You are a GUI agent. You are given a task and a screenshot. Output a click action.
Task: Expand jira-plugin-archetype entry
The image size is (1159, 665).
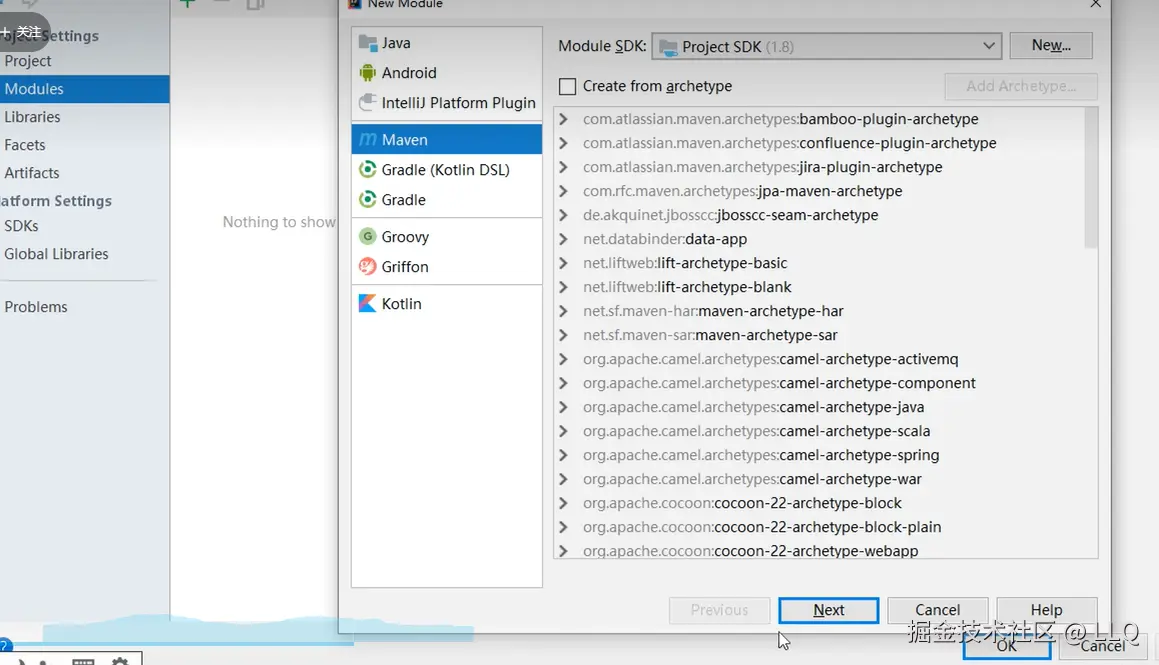click(x=563, y=167)
